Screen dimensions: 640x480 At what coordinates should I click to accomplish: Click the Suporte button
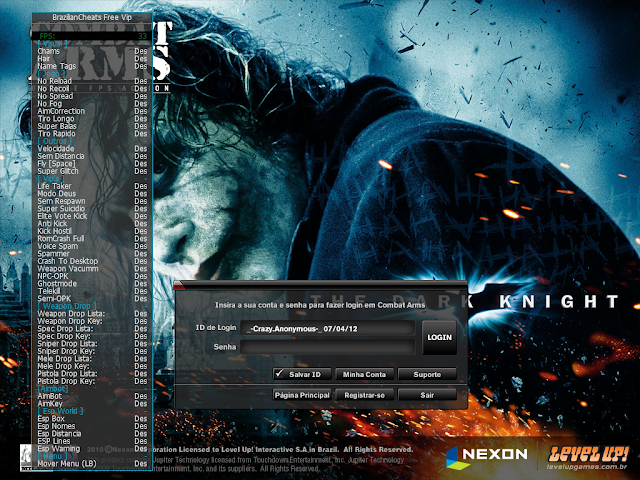(x=427, y=374)
